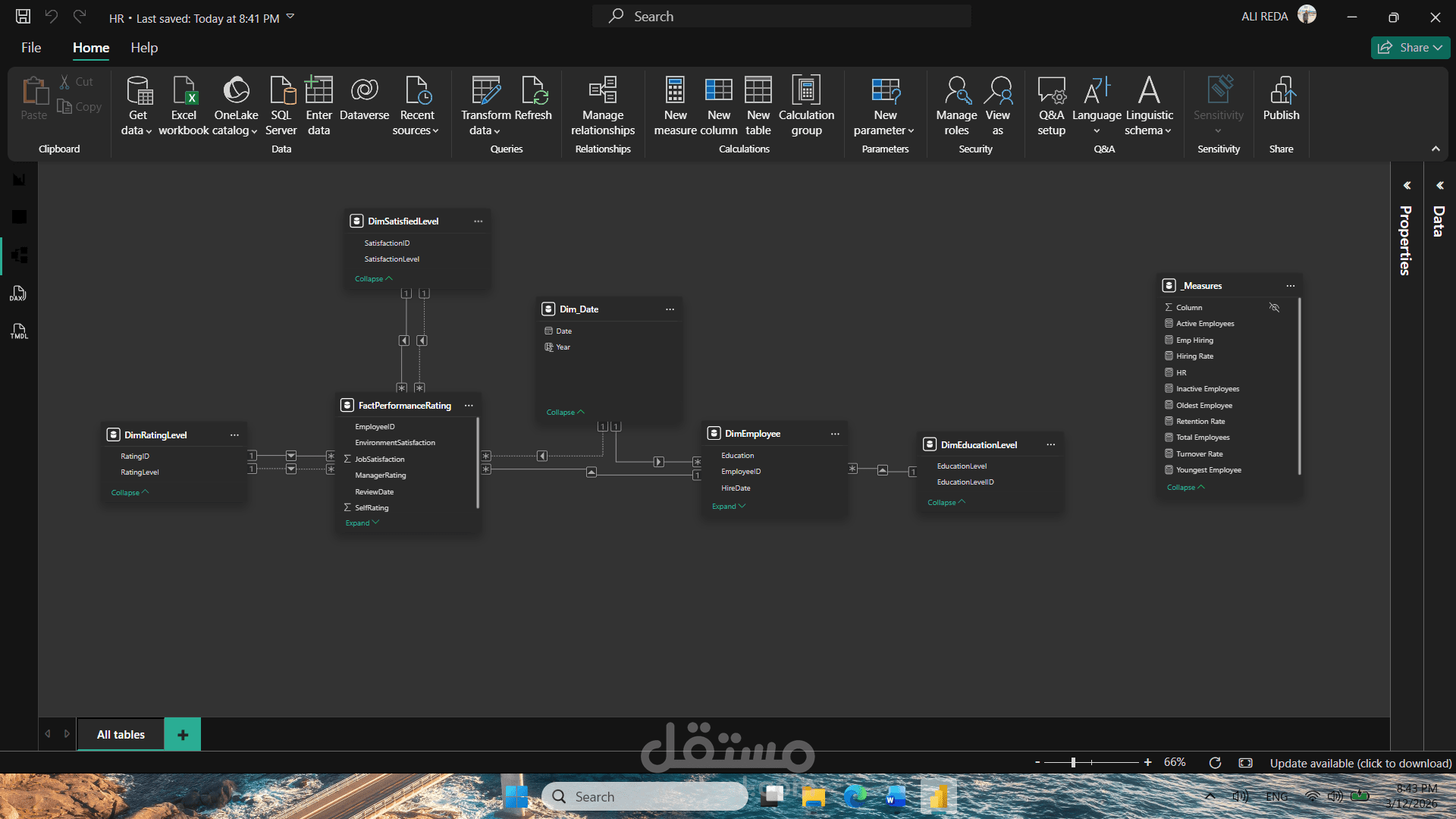This screenshot has width=1456, height=819.
Task: Expand the Properties pane
Action: click(x=1407, y=186)
